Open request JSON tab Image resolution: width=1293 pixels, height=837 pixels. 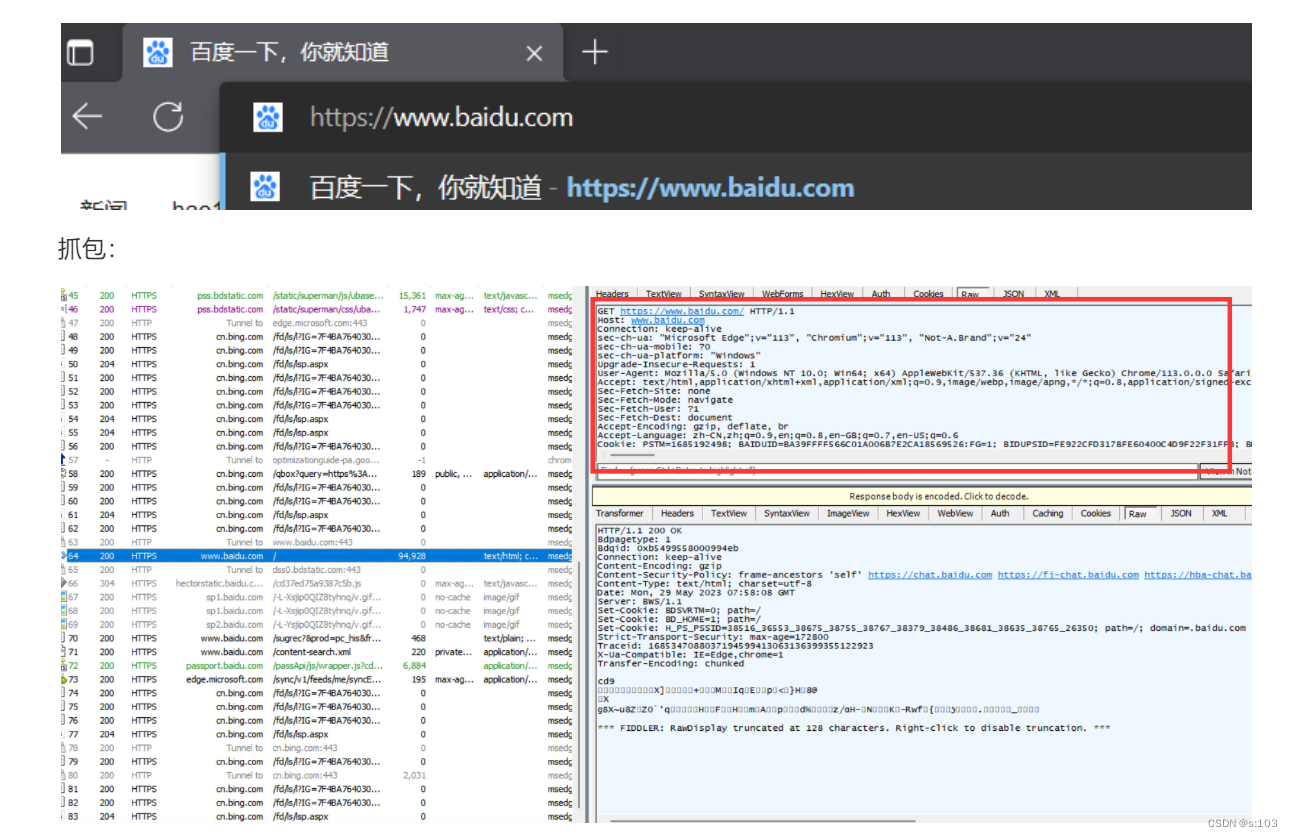coord(1013,294)
